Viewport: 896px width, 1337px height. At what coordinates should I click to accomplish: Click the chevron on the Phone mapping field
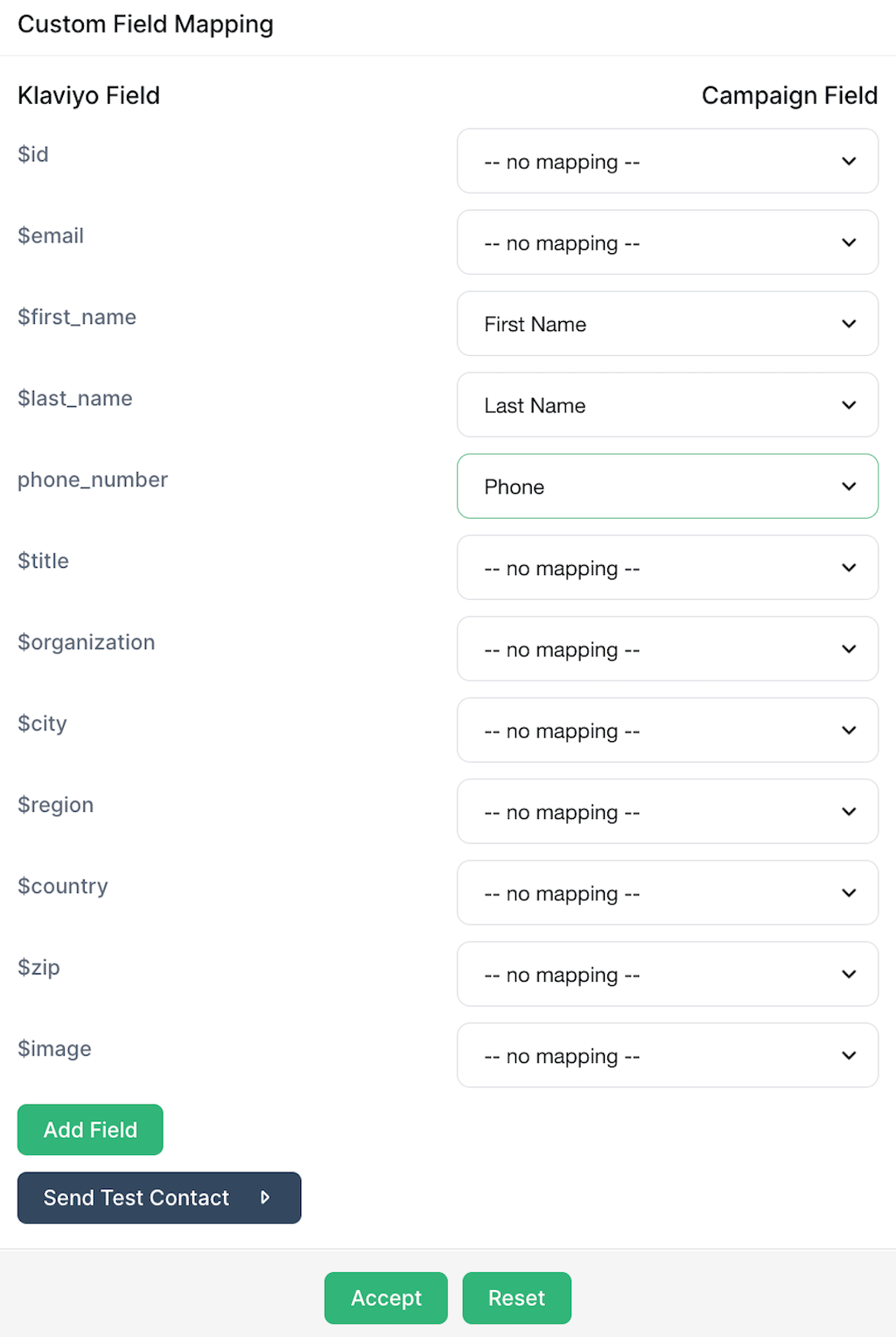pos(849,486)
